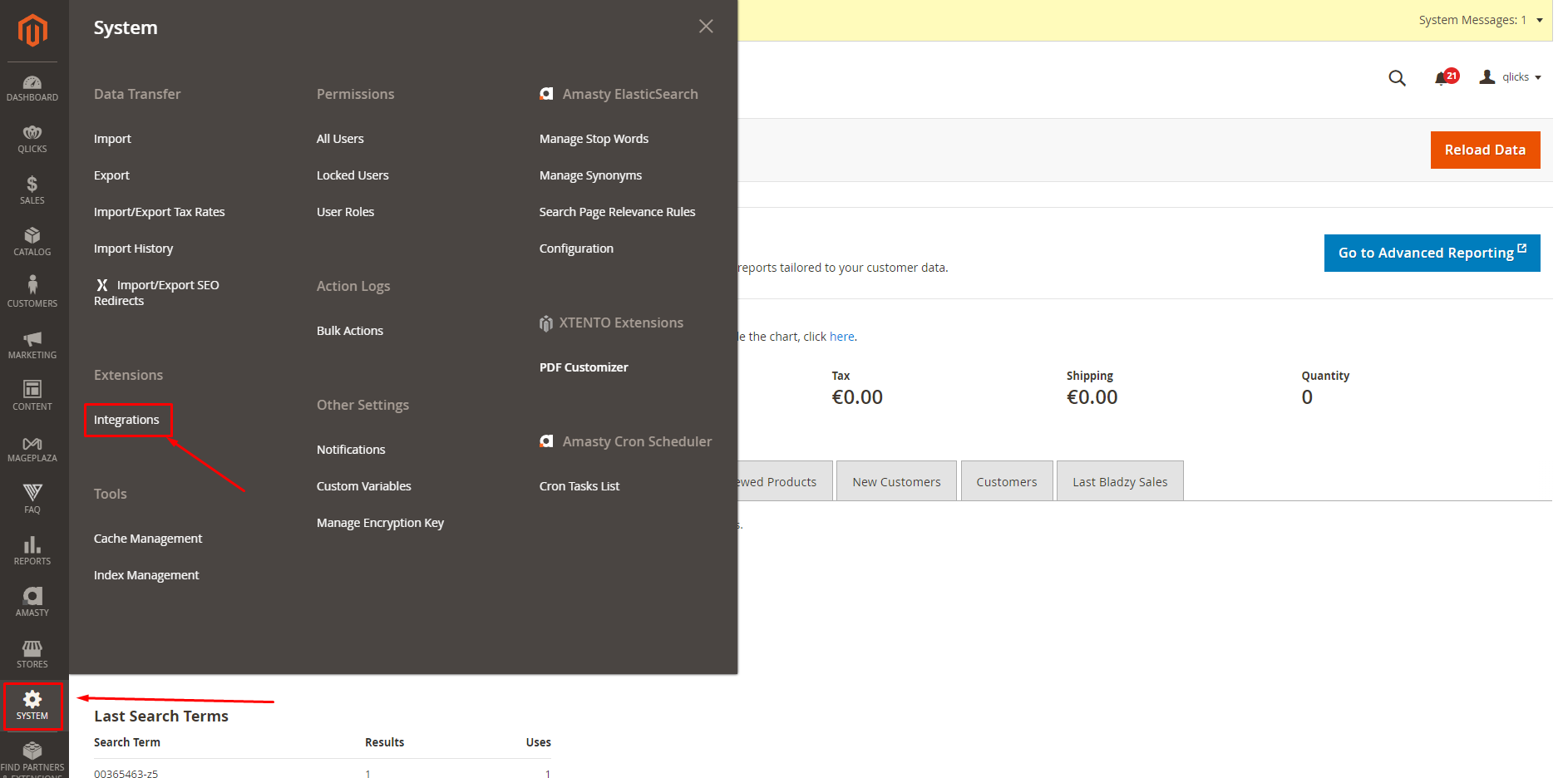
Task: Open the Marketing sidebar menu
Action: [x=32, y=346]
